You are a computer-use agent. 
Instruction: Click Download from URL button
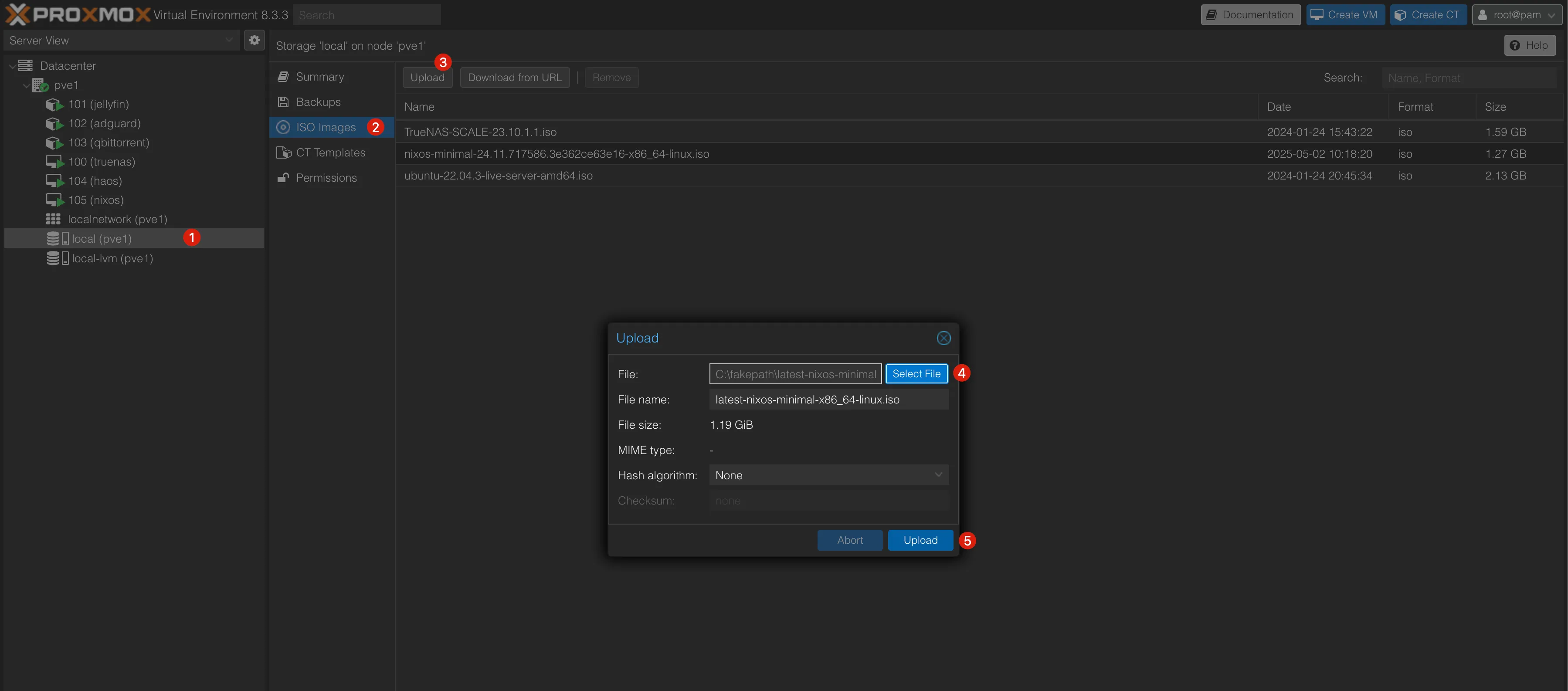click(x=514, y=77)
